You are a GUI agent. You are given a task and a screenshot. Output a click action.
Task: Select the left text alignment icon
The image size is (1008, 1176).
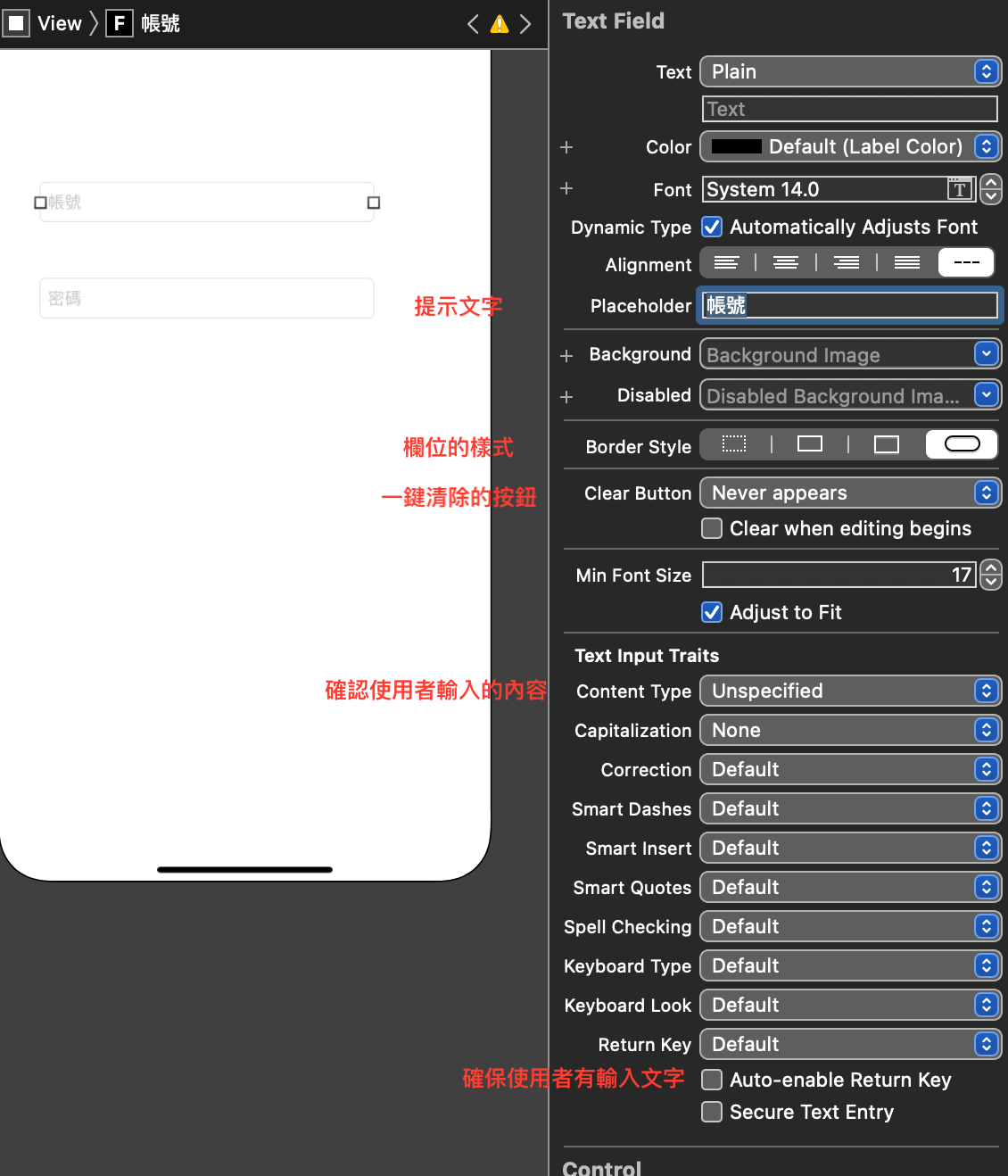727,261
